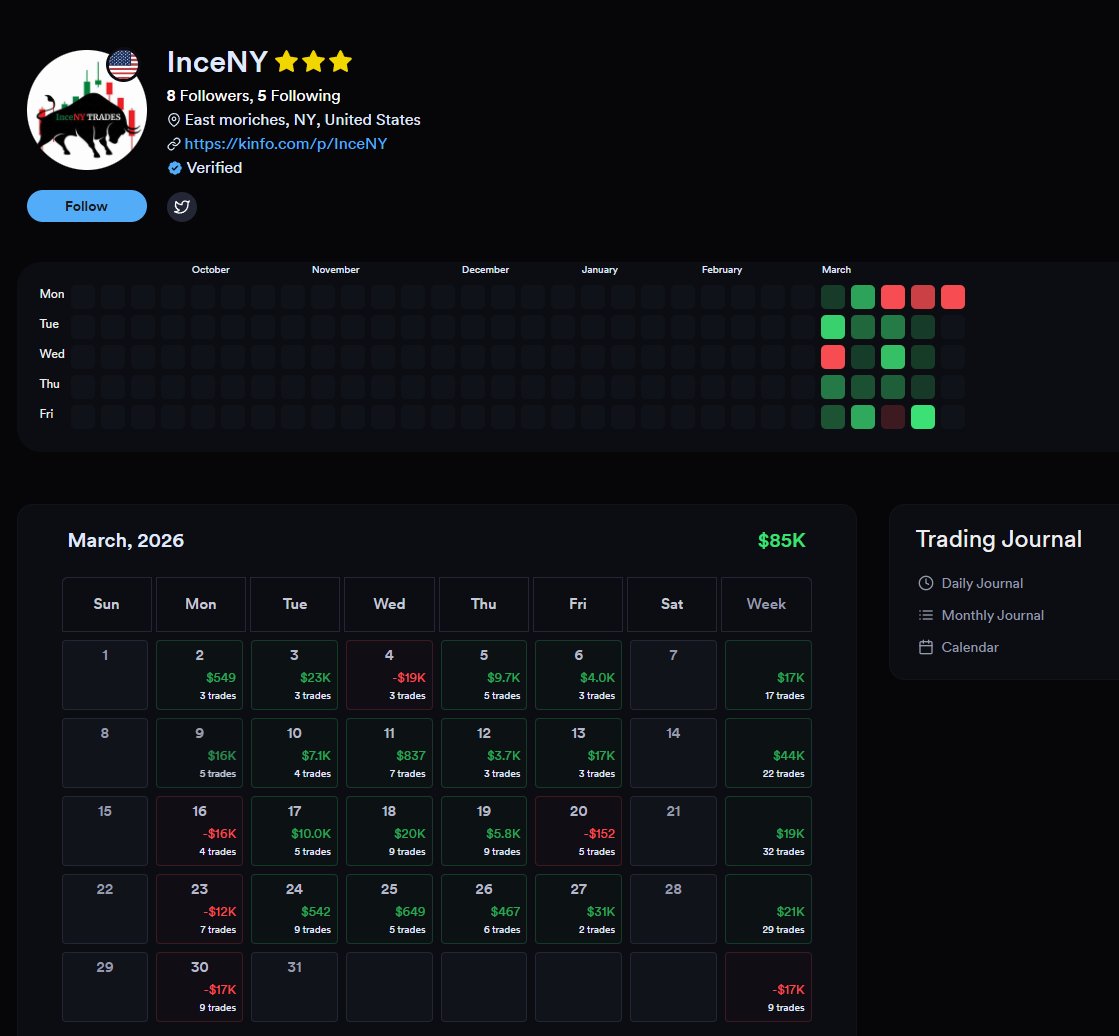Open March 10 day with $7.1K profit

[x=294, y=753]
